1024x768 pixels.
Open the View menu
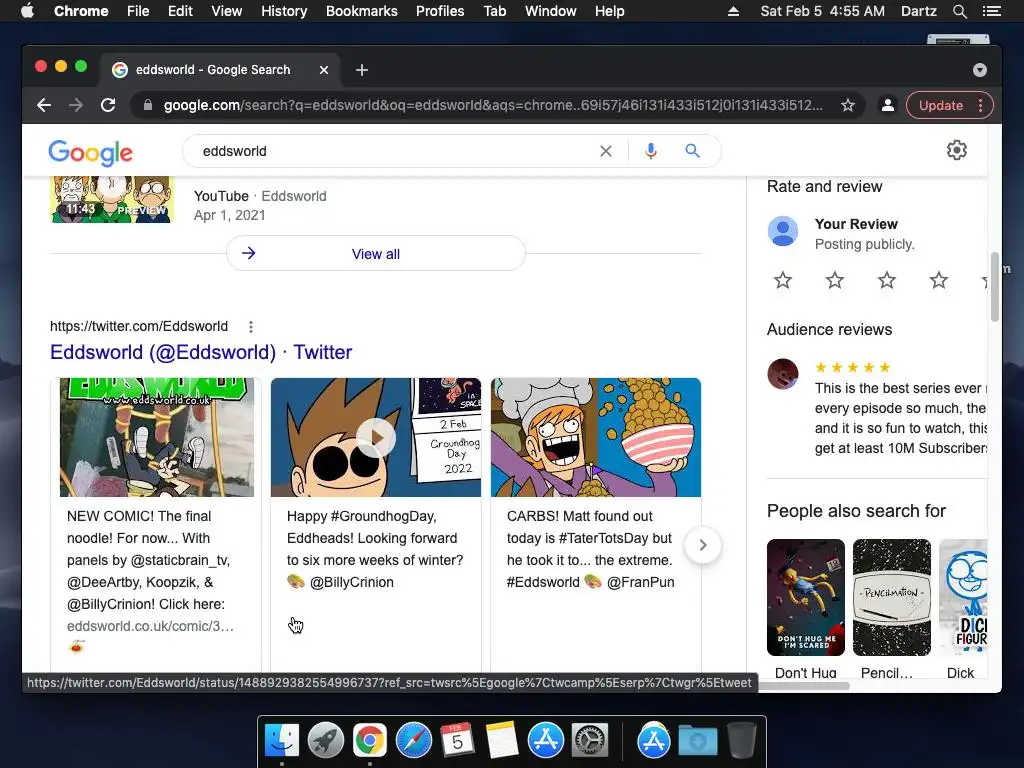pyautogui.click(x=227, y=11)
